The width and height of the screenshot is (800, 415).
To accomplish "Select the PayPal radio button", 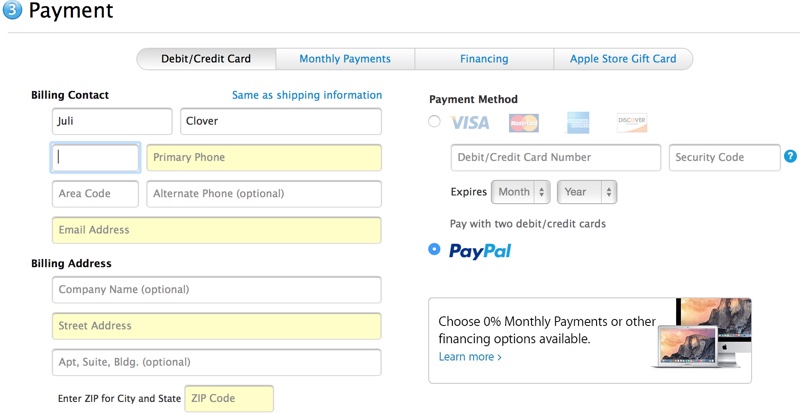I will [434, 249].
